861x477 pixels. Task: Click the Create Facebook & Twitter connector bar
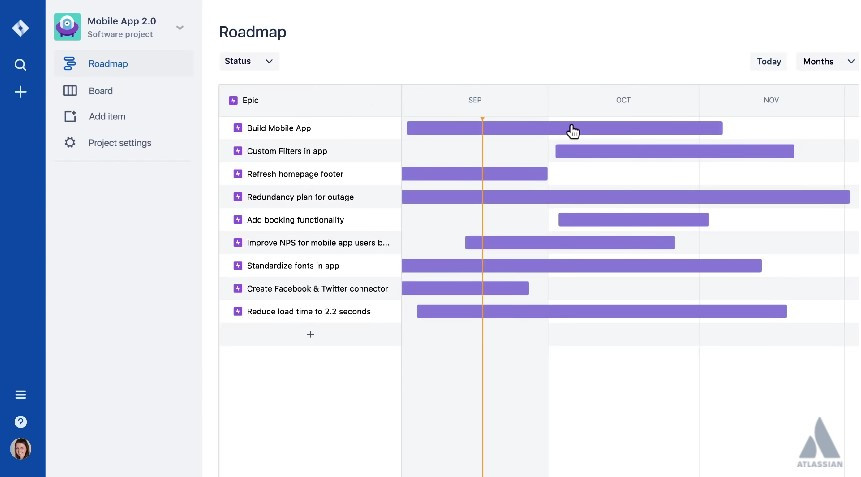(465, 289)
